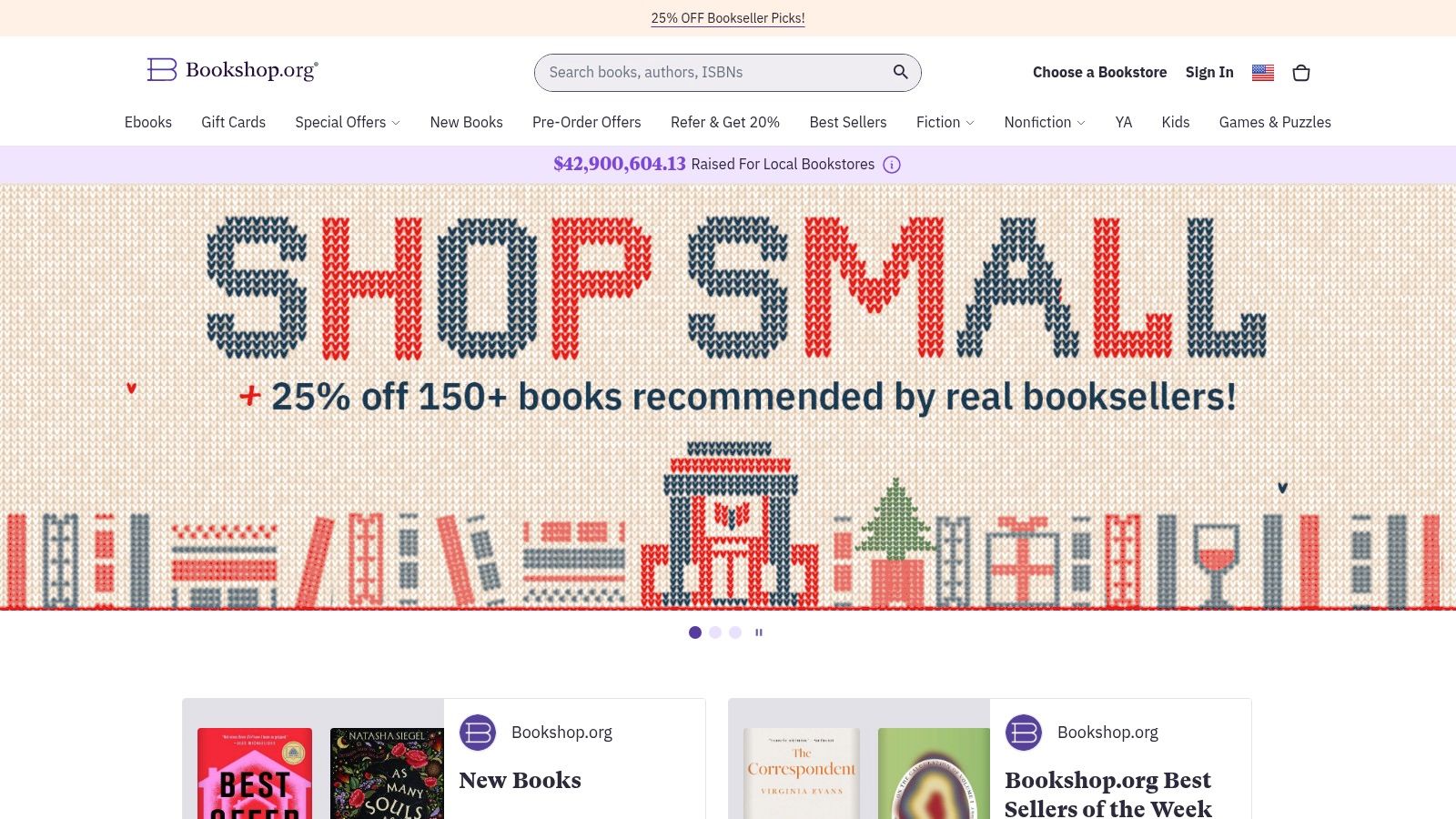Select the third carousel dot

pyautogui.click(x=735, y=632)
